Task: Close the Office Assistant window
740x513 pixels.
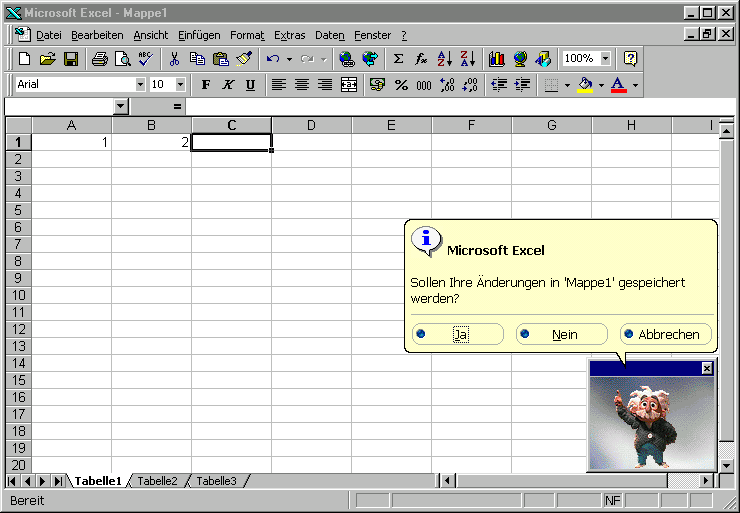Action: (706, 368)
